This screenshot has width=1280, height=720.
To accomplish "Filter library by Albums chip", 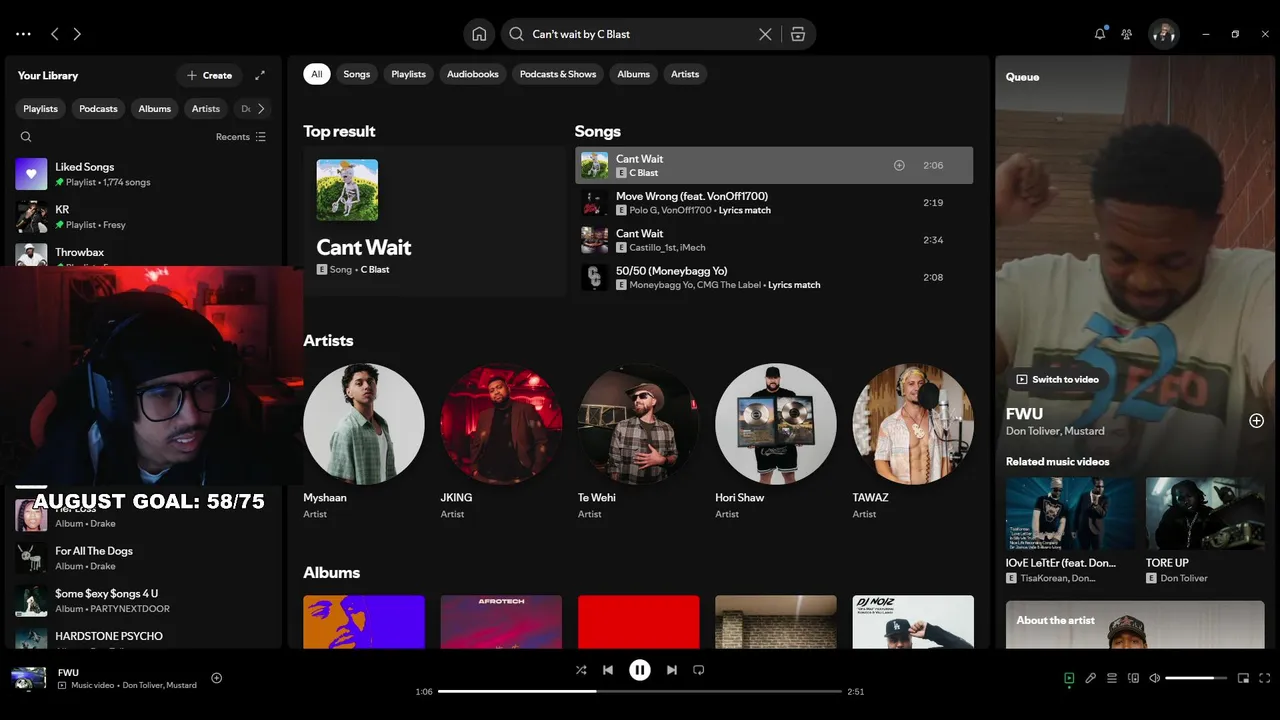I will point(155,108).
